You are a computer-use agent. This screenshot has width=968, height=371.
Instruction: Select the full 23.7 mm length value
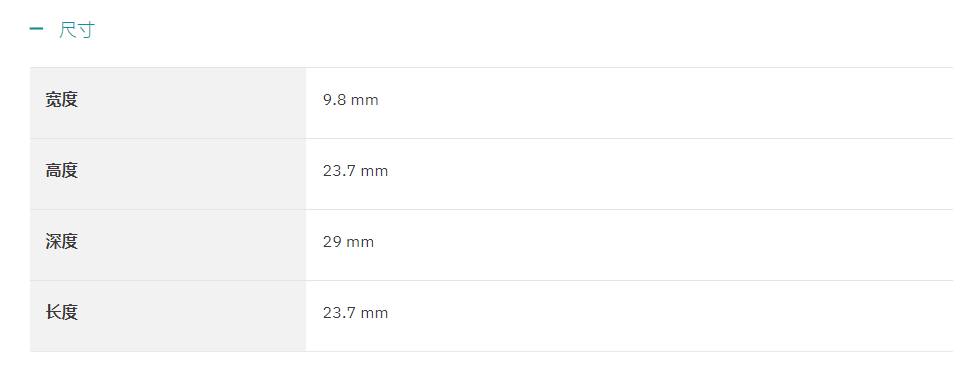356,313
